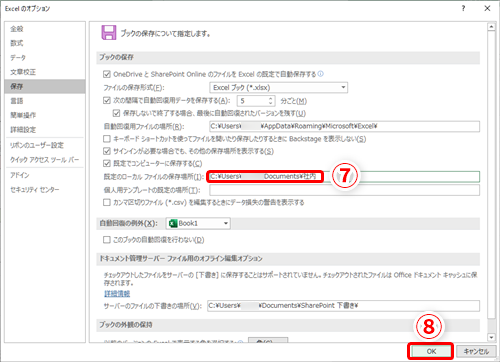Click the キャンセル button
This screenshot has height=362, width=500.
coord(476,351)
